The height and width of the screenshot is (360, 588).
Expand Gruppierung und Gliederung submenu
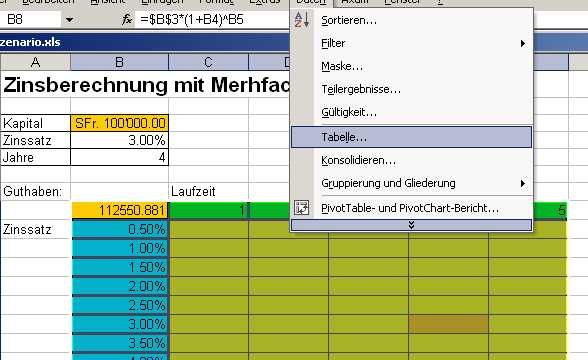pyautogui.click(x=523, y=183)
